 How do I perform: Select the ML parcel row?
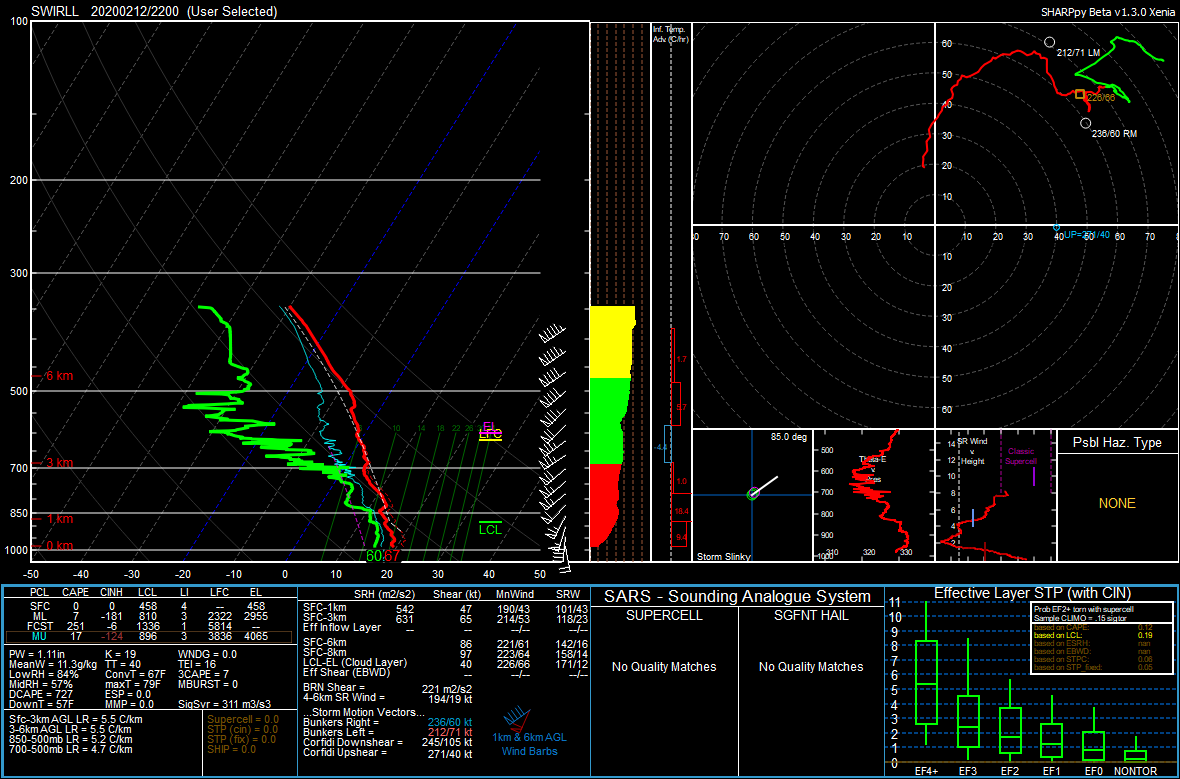[x=150, y=616]
